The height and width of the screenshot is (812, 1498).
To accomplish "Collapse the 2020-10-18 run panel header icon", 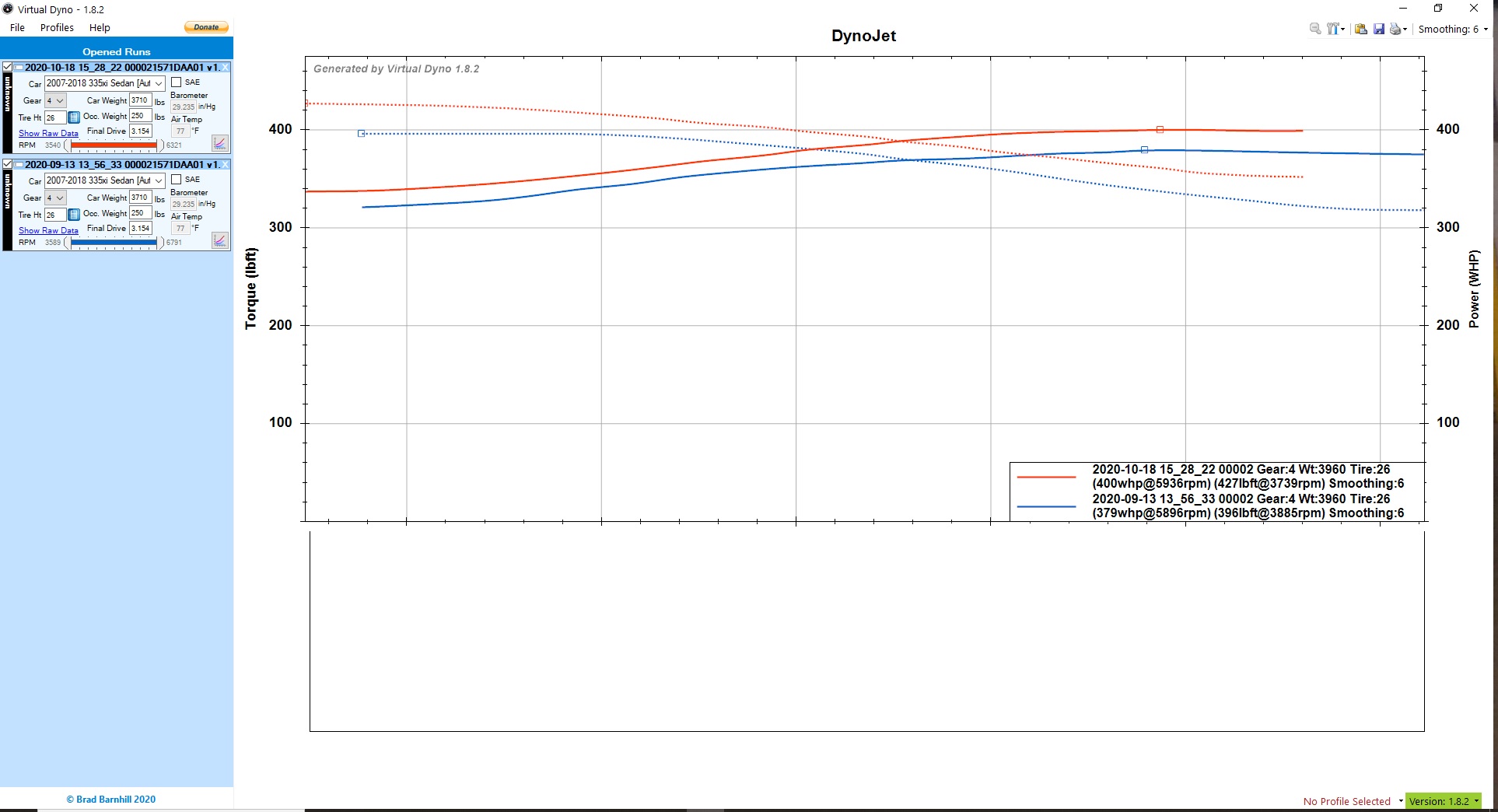I will [18, 67].
